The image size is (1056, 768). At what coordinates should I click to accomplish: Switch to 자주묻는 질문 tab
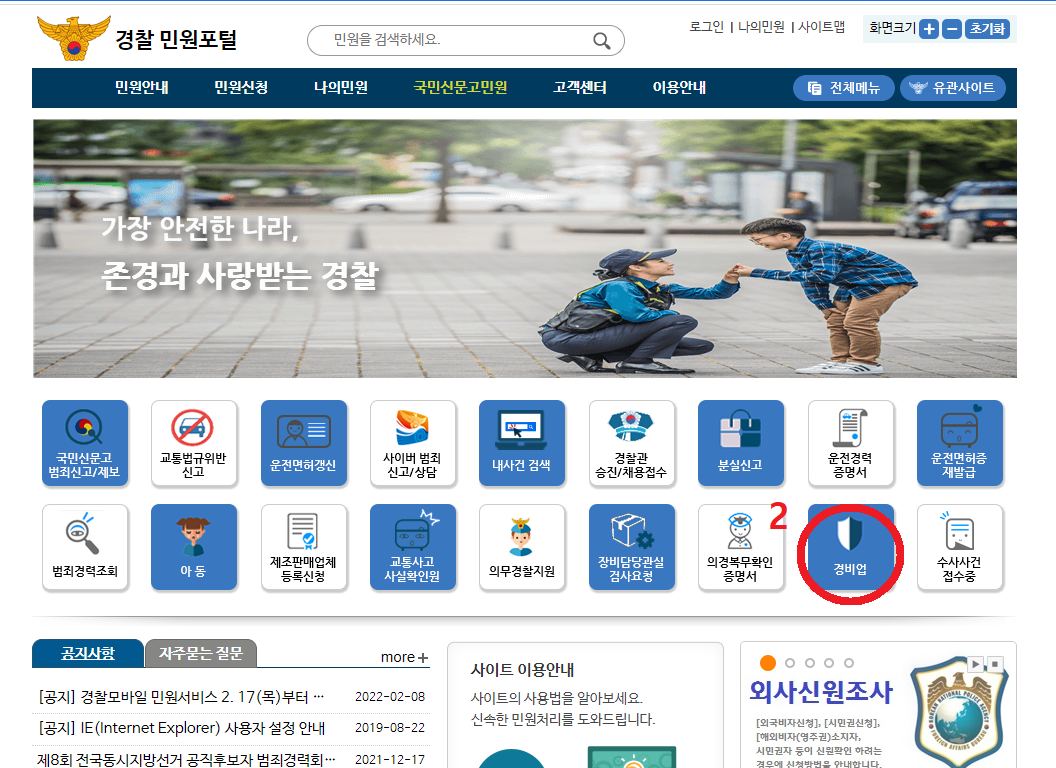point(201,653)
